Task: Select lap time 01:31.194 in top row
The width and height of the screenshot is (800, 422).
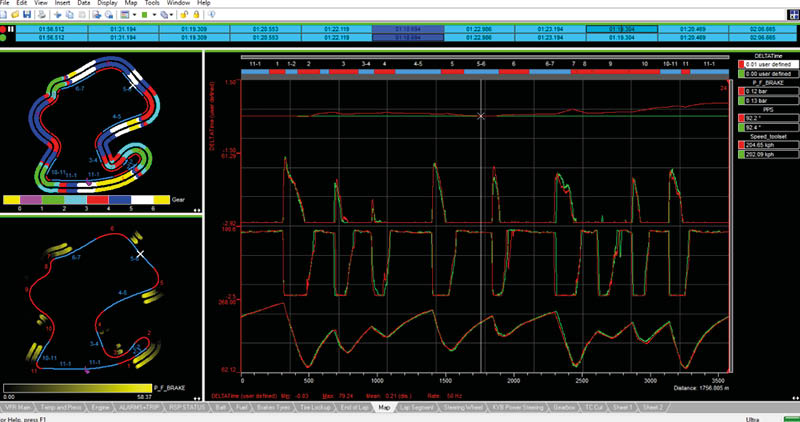Action: pyautogui.click(x=123, y=29)
